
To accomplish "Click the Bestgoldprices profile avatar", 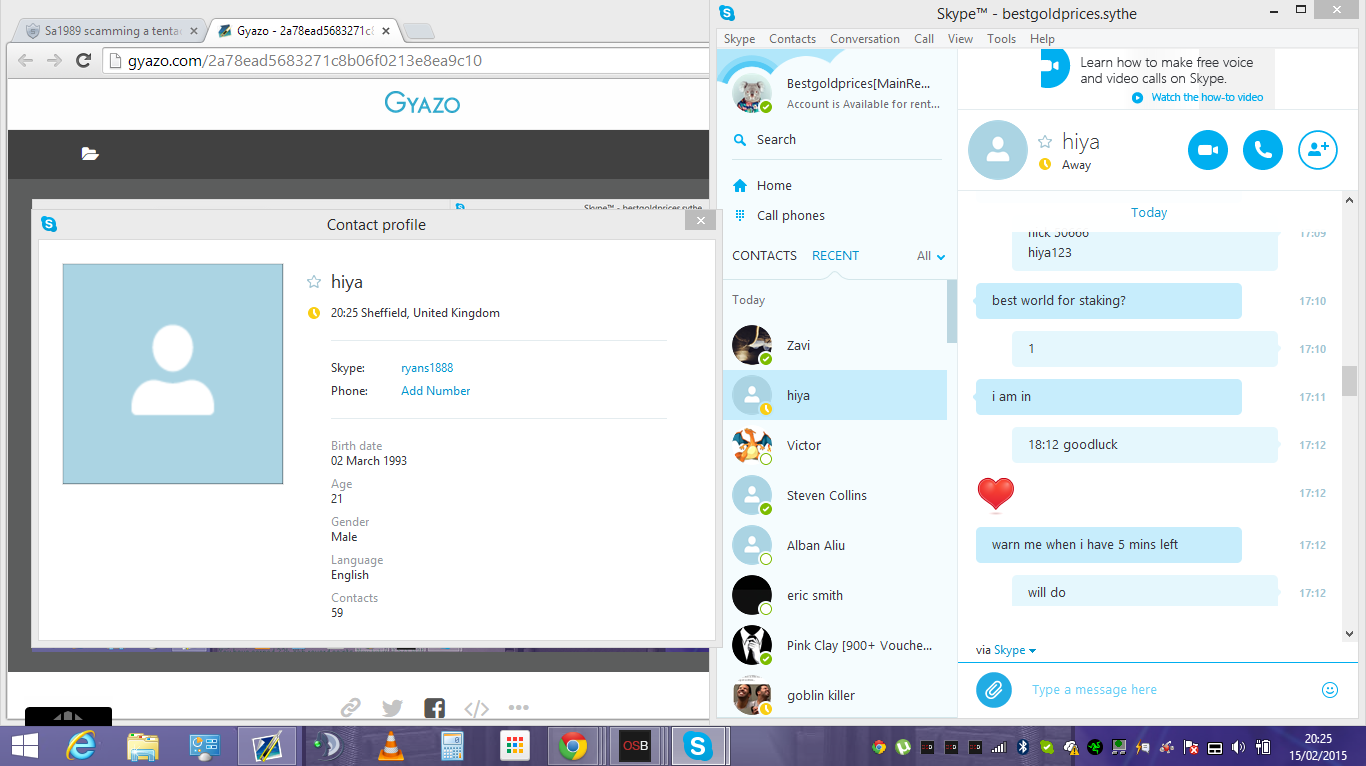I will [752, 93].
